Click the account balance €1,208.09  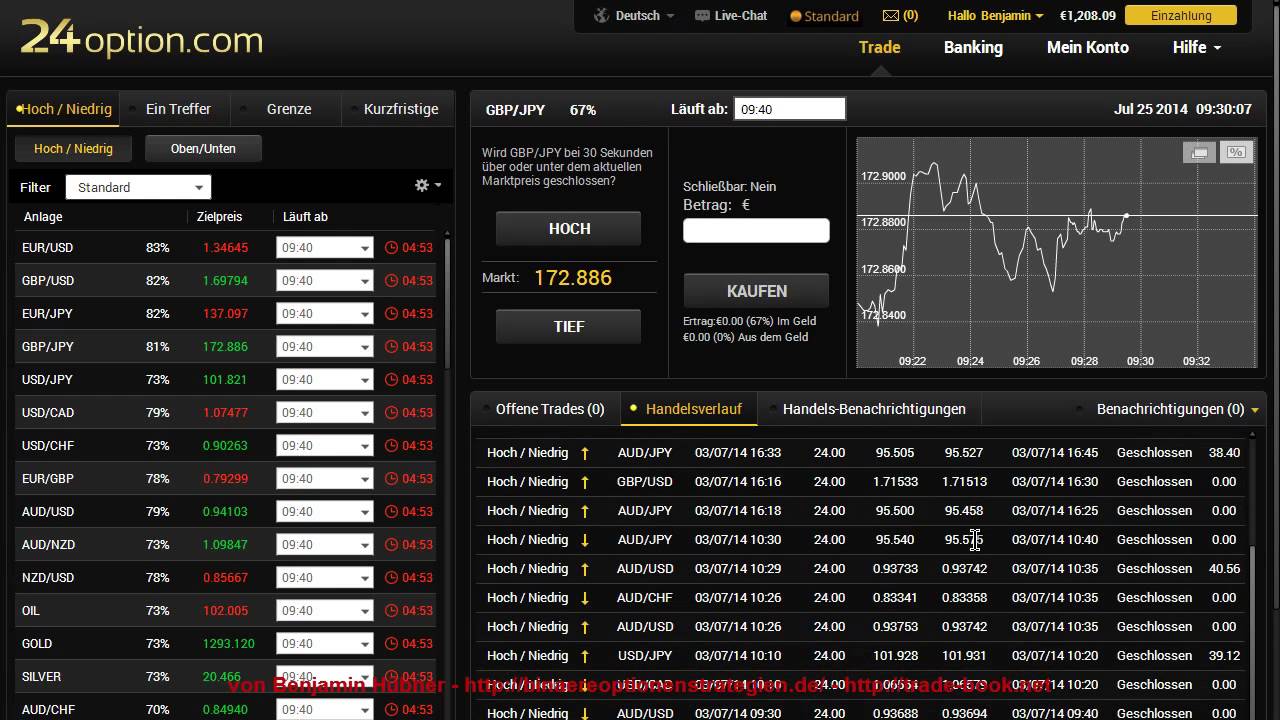point(1087,16)
